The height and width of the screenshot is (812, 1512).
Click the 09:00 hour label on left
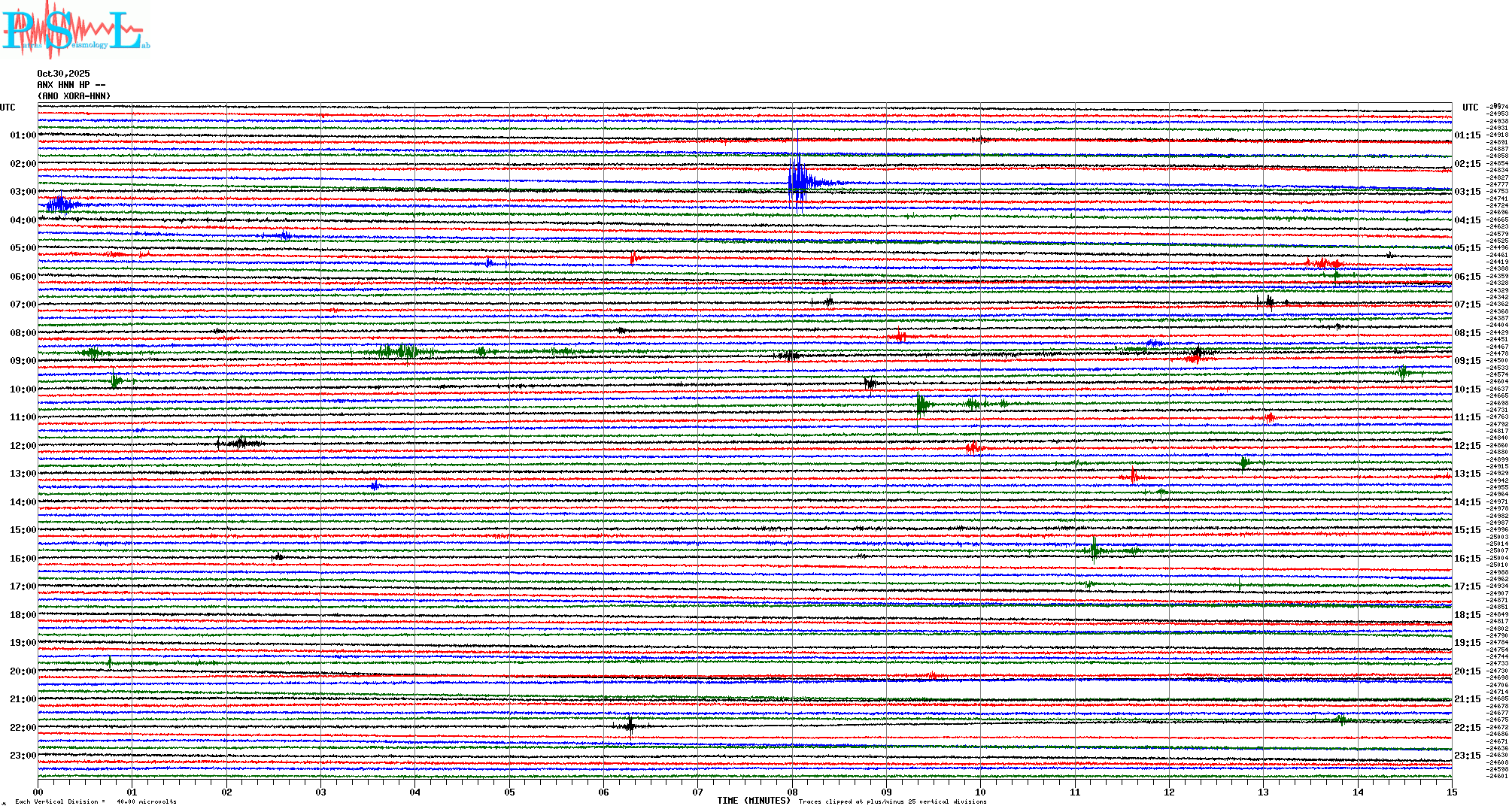point(23,361)
